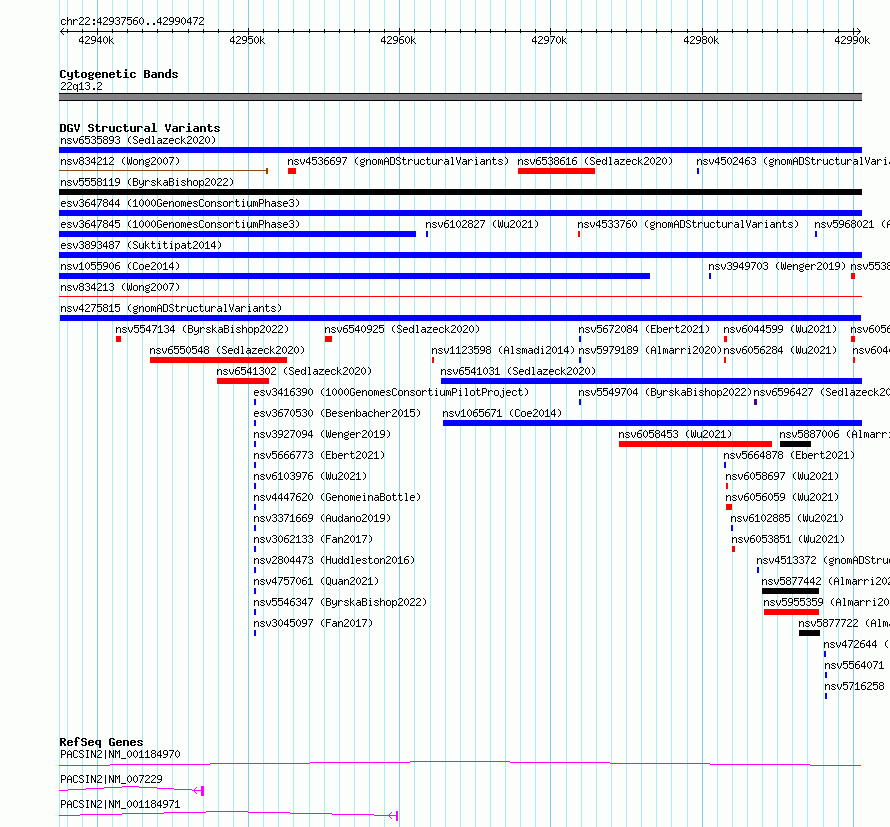Click nsv5979189 (Almarri2020) label
Image resolution: width=890 pixels, height=827 pixels.
tap(650, 350)
